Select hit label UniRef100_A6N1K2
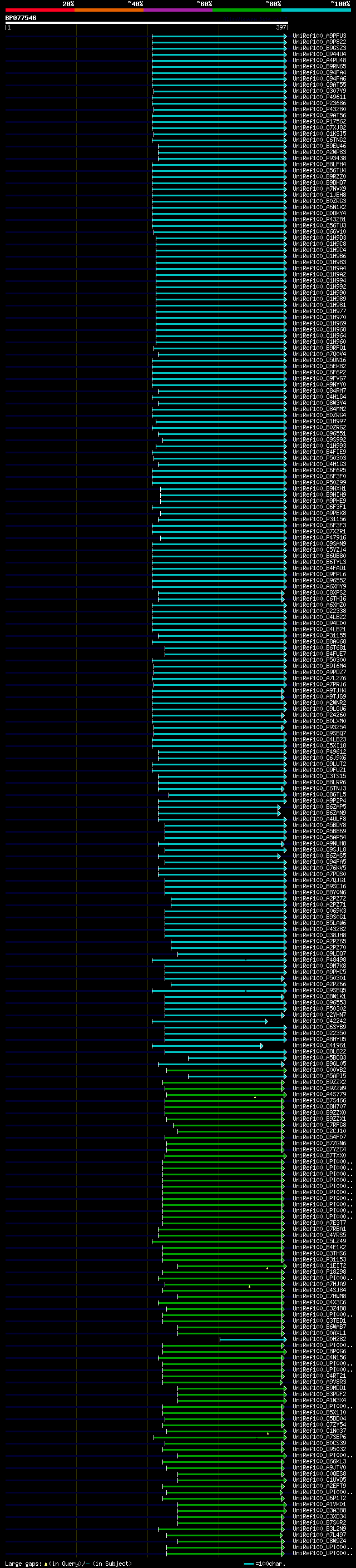Screen dimensions: 356x1568 [319, 207]
